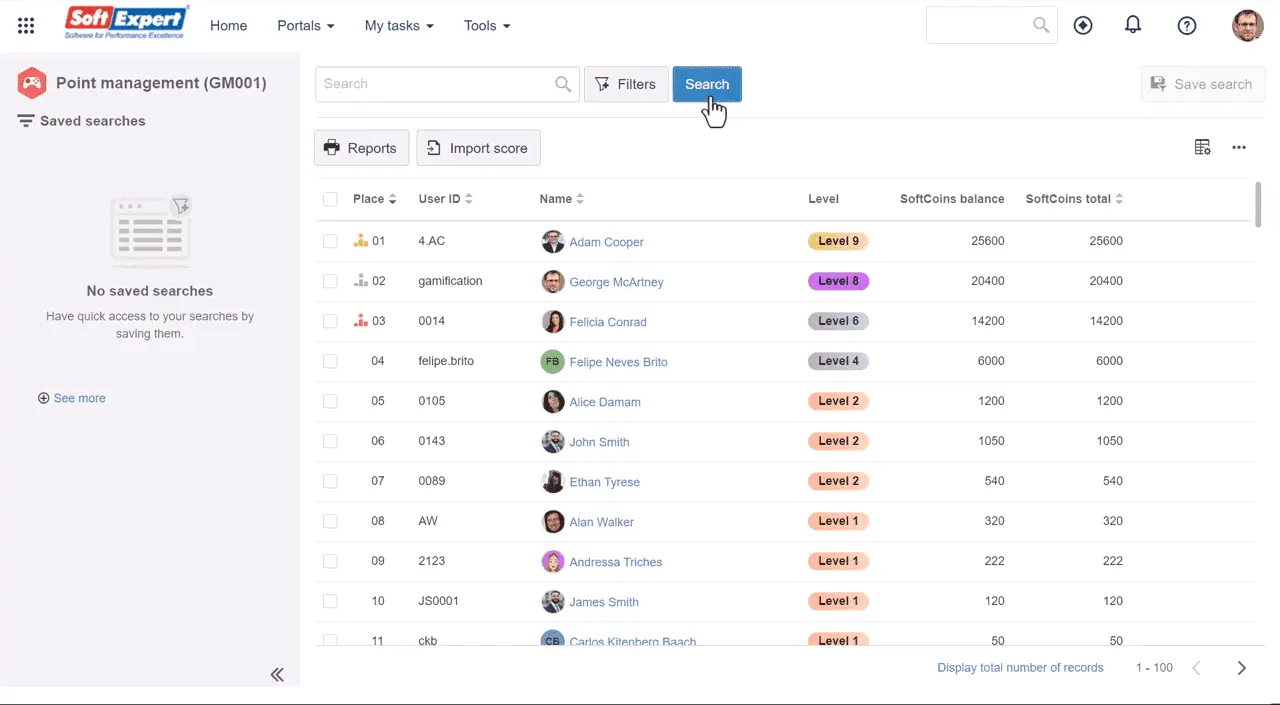Open the three-dot more options menu
Viewport: 1280px width, 705px height.
pos(1239,148)
